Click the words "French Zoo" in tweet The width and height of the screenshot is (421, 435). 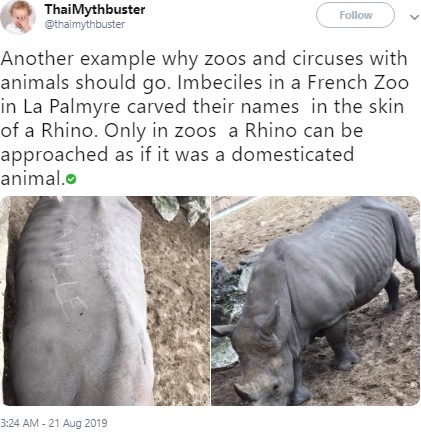point(358,83)
